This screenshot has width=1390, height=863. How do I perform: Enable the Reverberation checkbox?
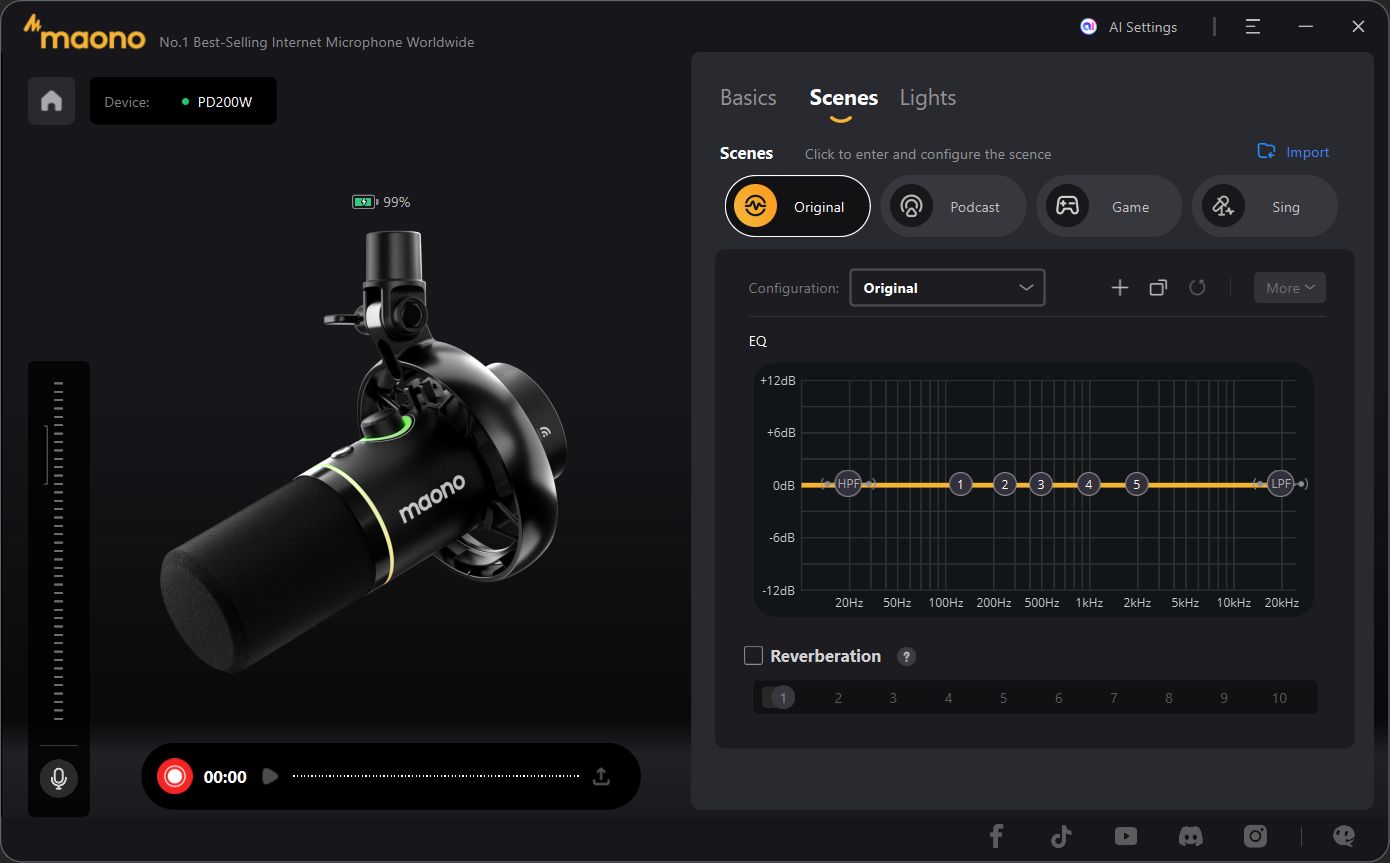[754, 656]
